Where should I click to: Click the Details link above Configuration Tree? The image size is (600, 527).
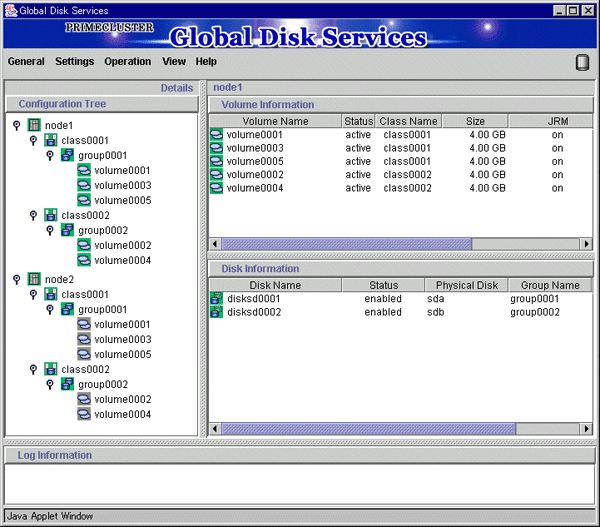pos(177,88)
